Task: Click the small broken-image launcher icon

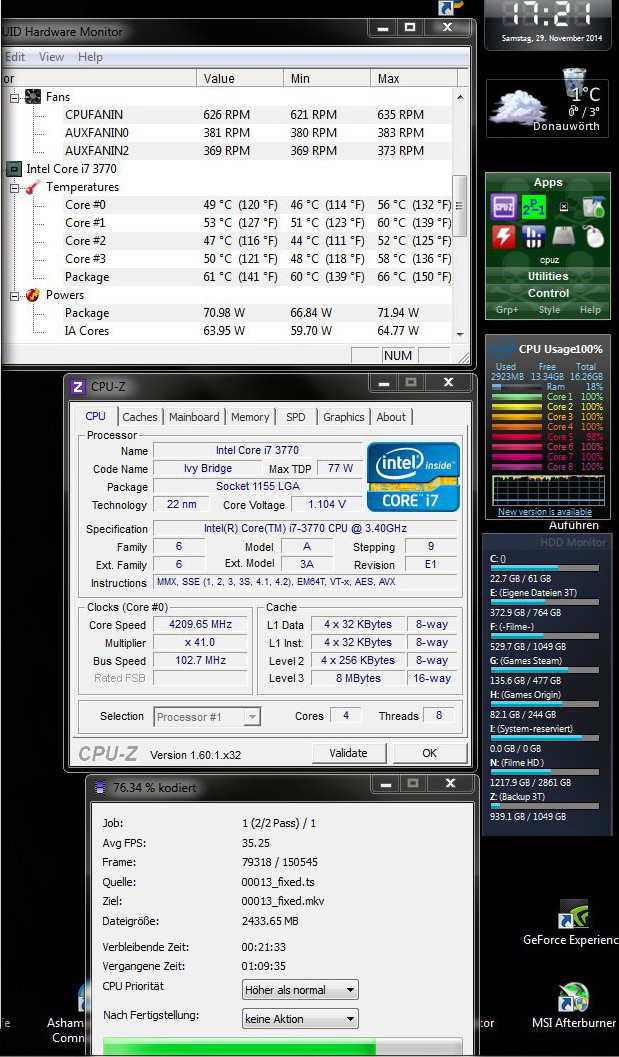Action: pyautogui.click(x=564, y=206)
